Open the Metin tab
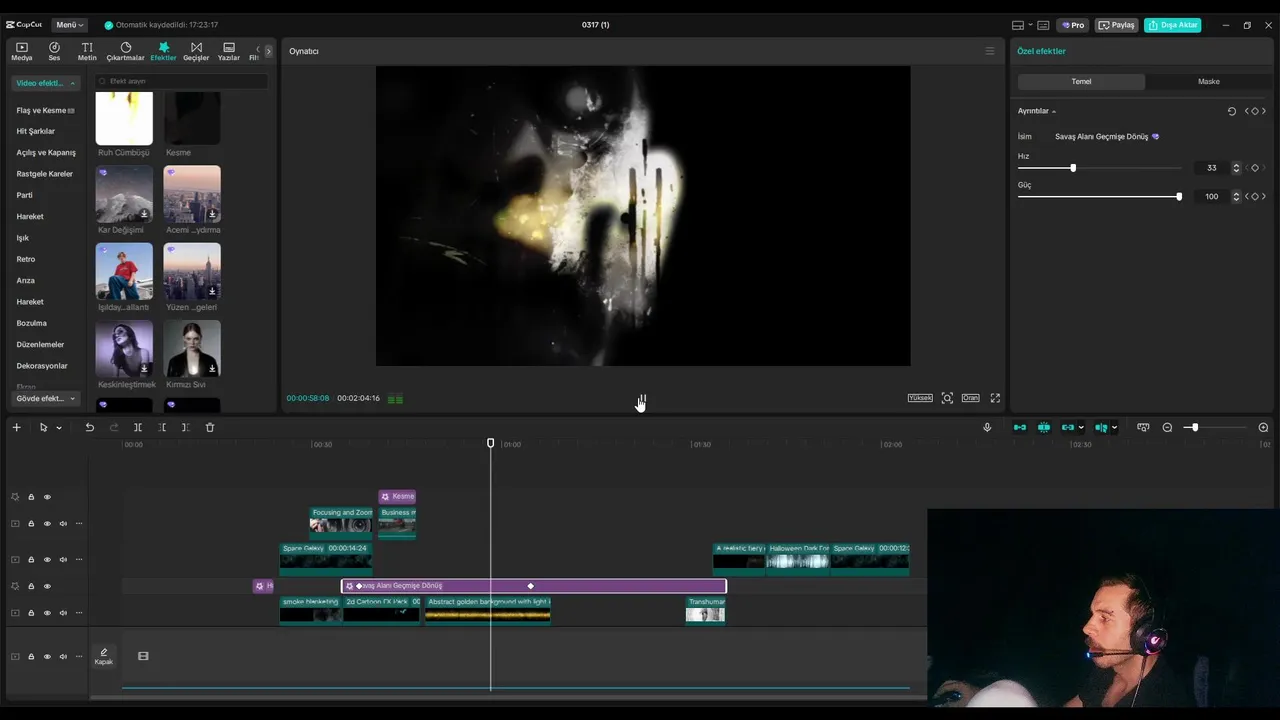The width and height of the screenshot is (1280, 720). coord(87,51)
